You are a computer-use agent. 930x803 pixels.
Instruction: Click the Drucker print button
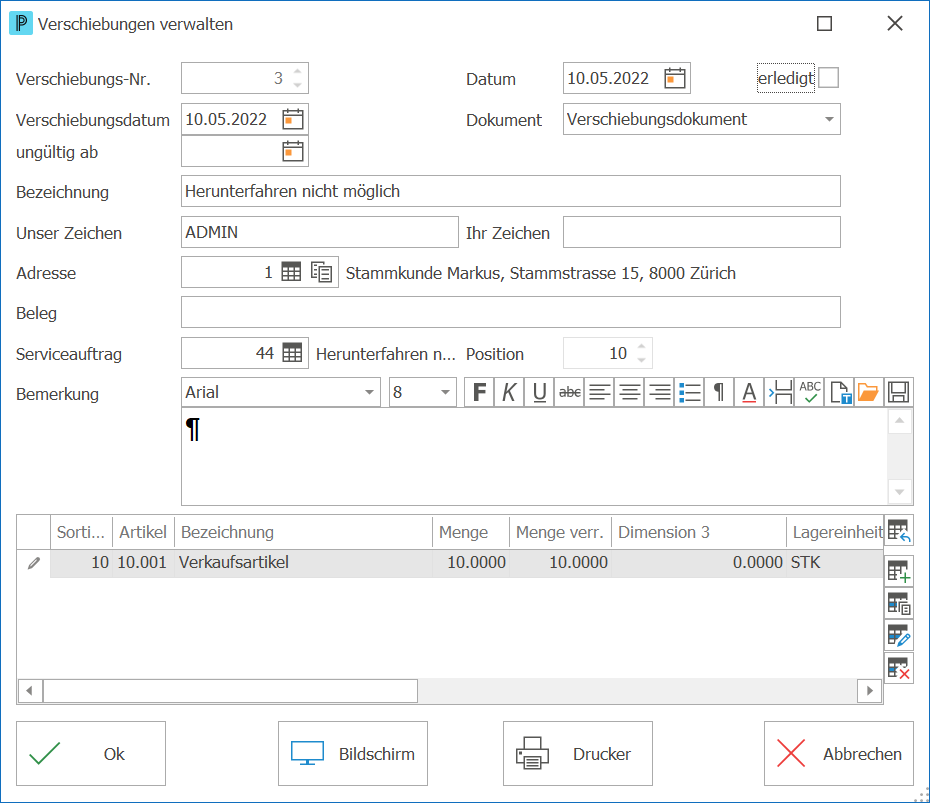coord(578,754)
